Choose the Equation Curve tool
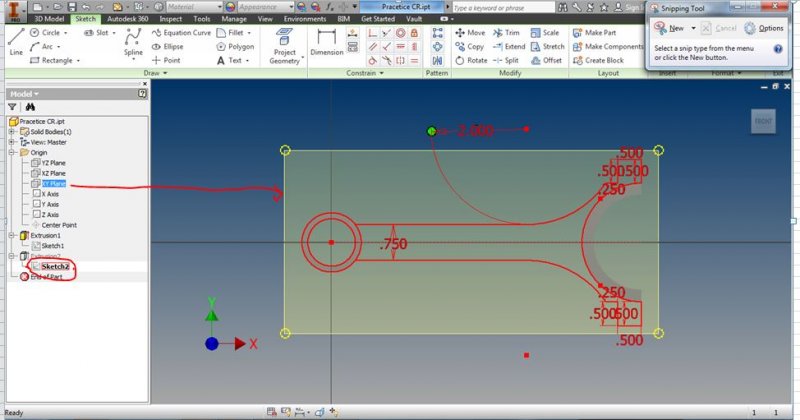Image resolution: width=800 pixels, height=420 pixels. click(181, 33)
